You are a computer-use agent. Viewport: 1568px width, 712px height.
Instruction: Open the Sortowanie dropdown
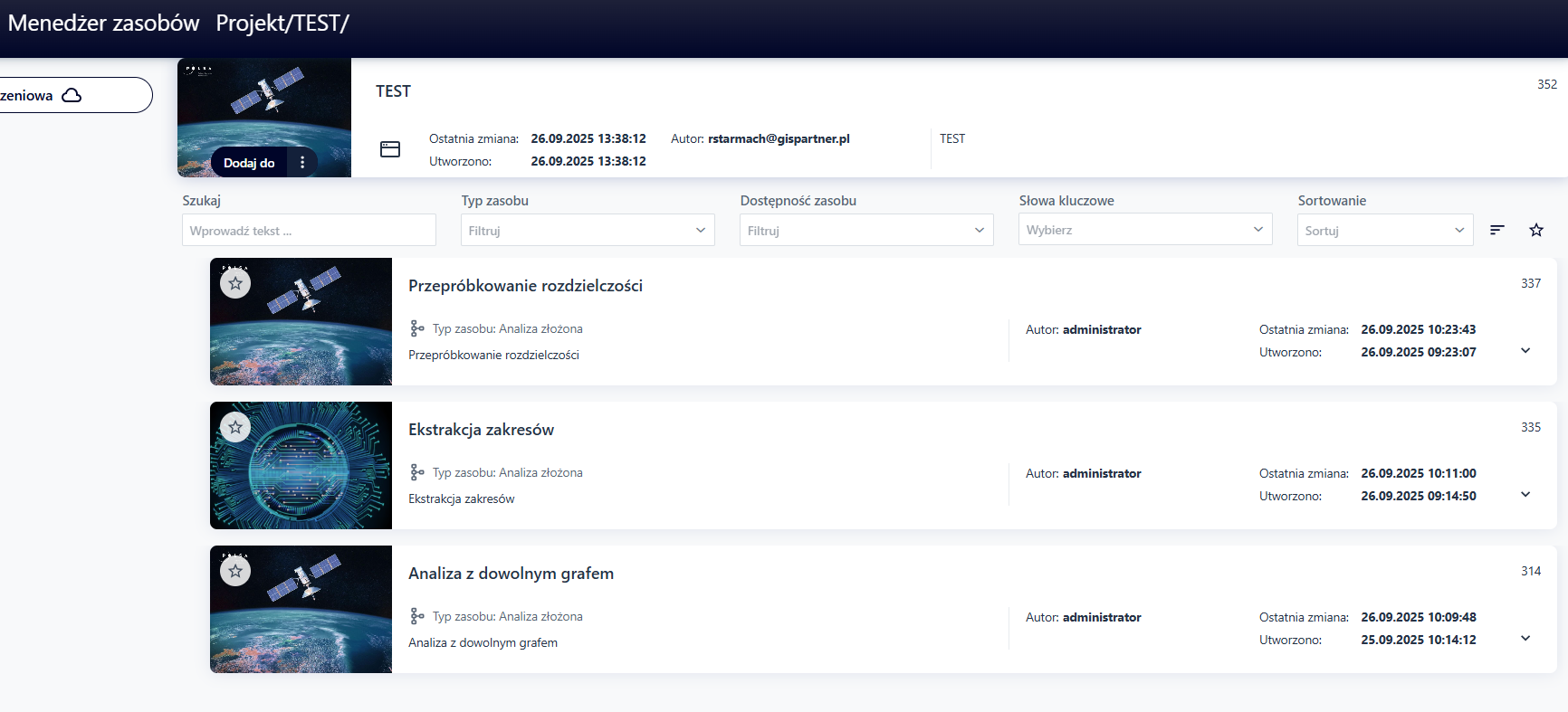point(1385,230)
